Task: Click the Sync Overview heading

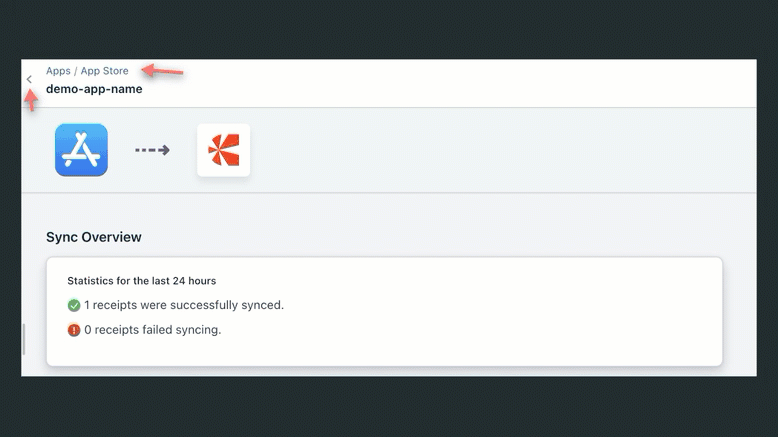Action: tap(94, 237)
